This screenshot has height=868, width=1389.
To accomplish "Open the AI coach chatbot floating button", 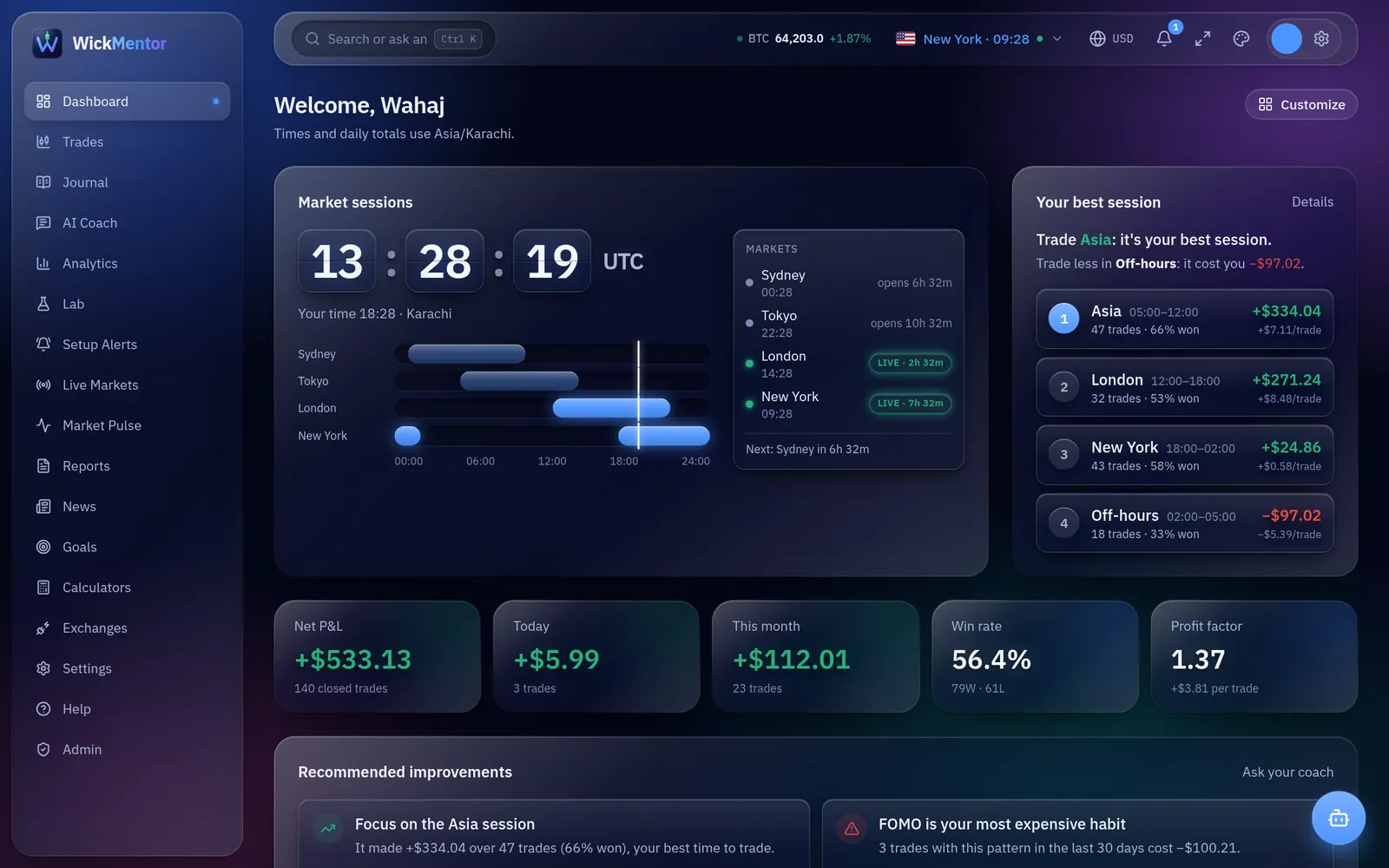I will click(x=1338, y=818).
